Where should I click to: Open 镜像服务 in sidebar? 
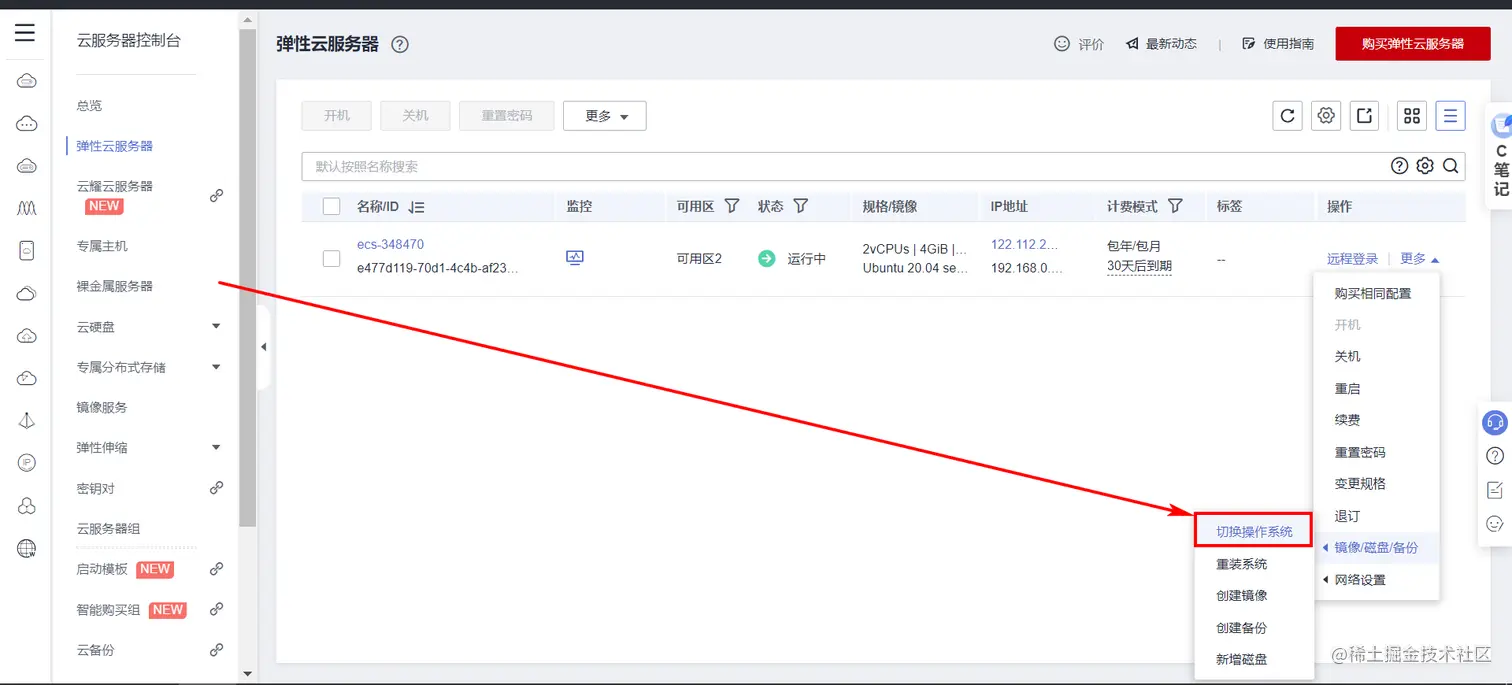tap(102, 407)
